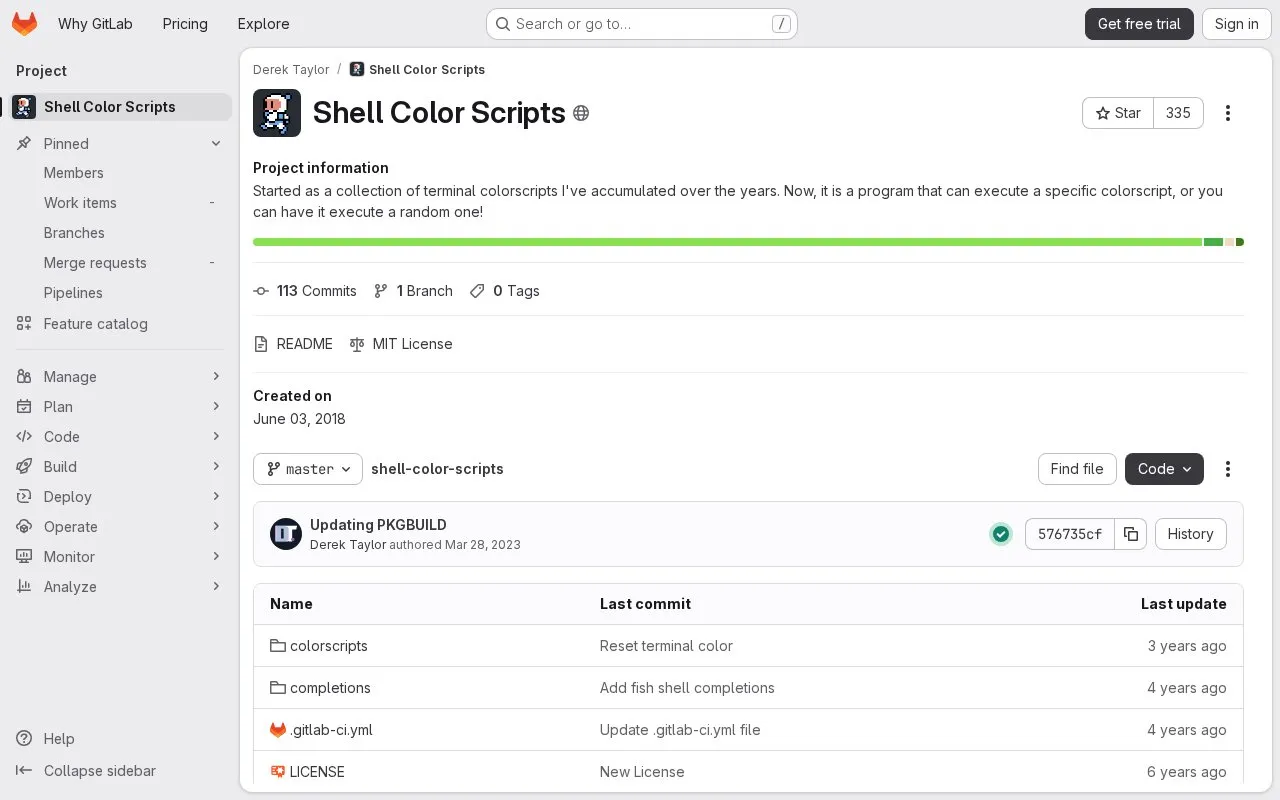Open the repository options kebab menu
This screenshot has width=1280, height=800.
click(x=1228, y=469)
